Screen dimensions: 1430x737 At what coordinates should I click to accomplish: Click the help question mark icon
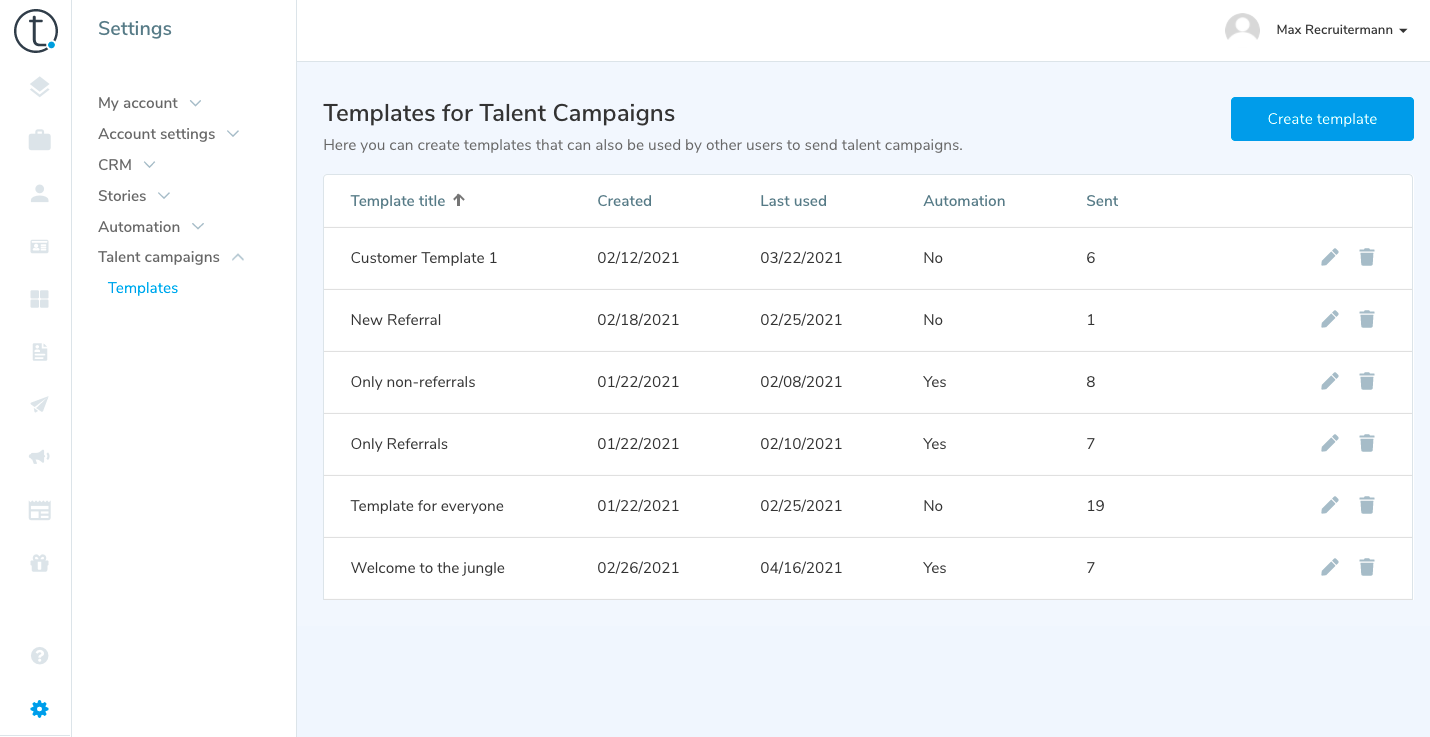coord(39,656)
